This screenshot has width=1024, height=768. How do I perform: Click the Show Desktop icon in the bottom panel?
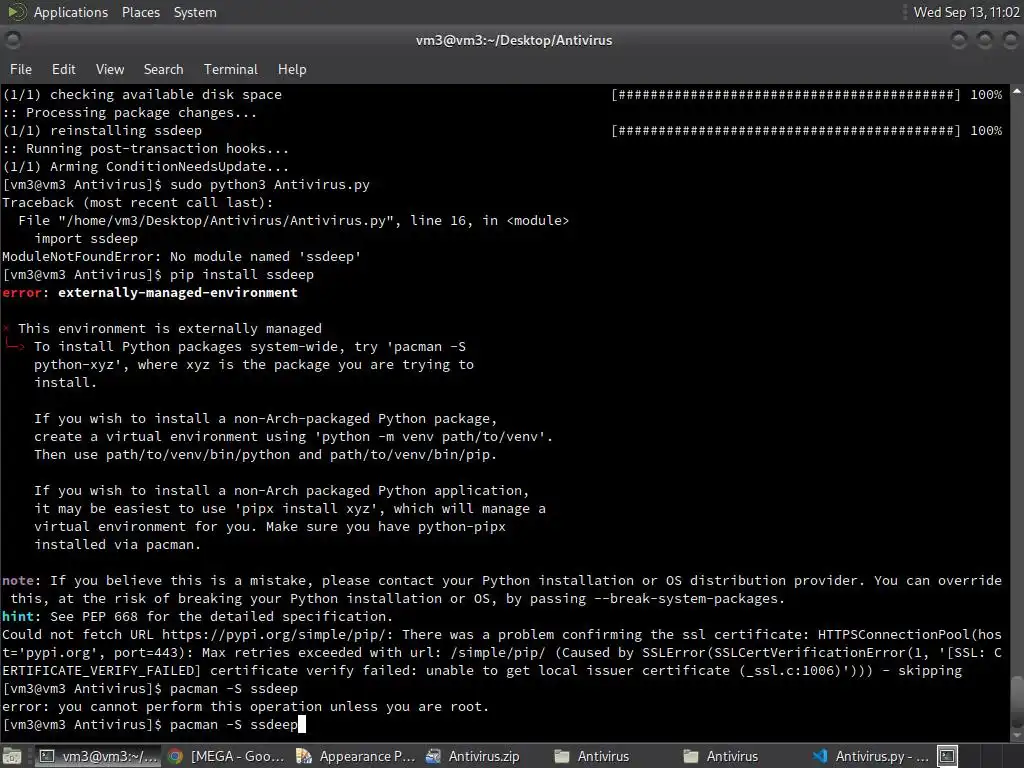[x=13, y=756]
